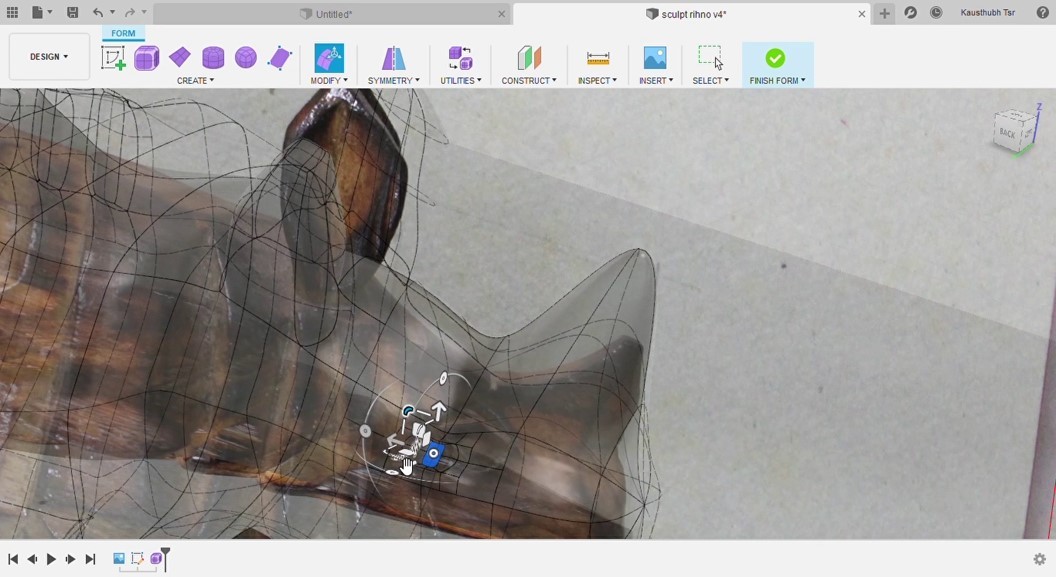
Task: Click the Utilities tool icon
Action: [x=461, y=58]
